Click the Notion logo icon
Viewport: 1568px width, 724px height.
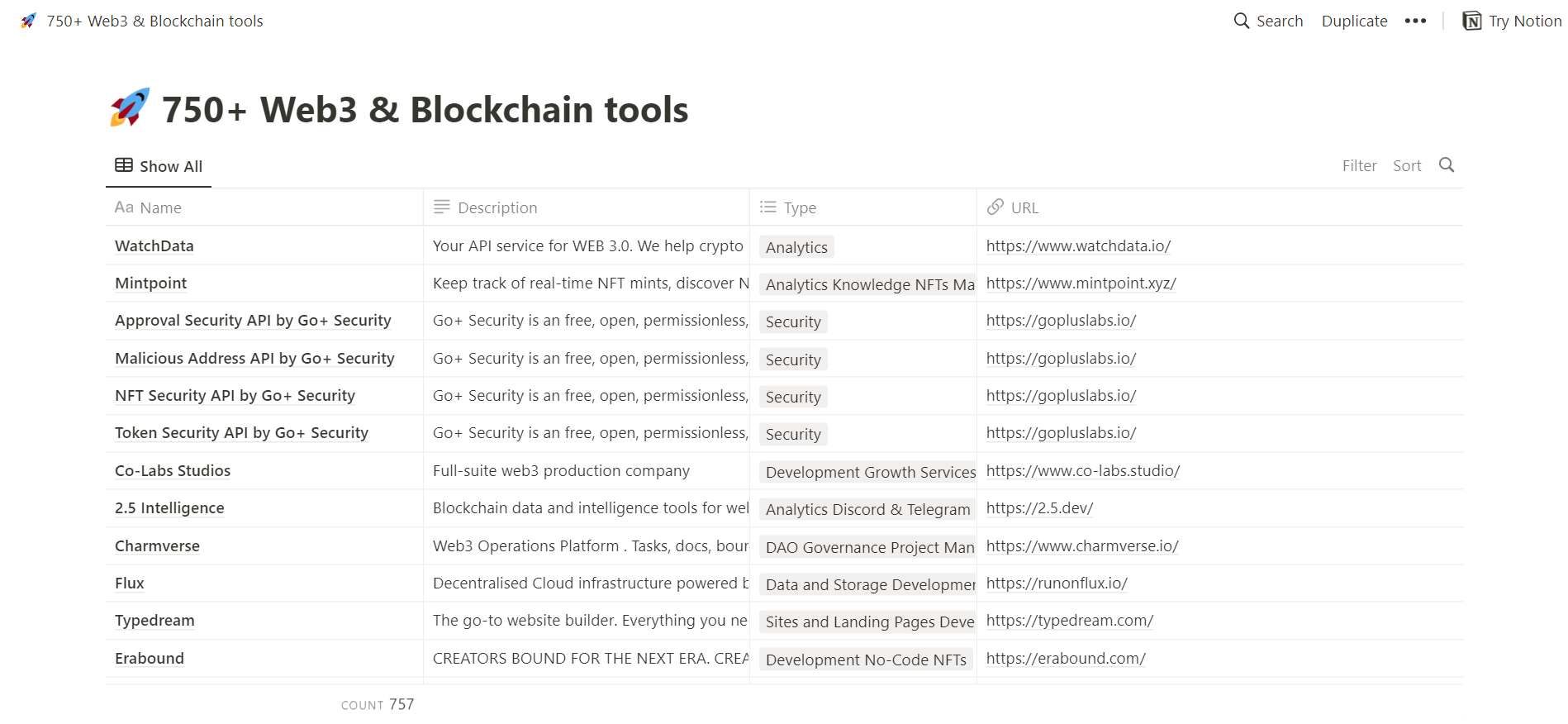point(1471,21)
